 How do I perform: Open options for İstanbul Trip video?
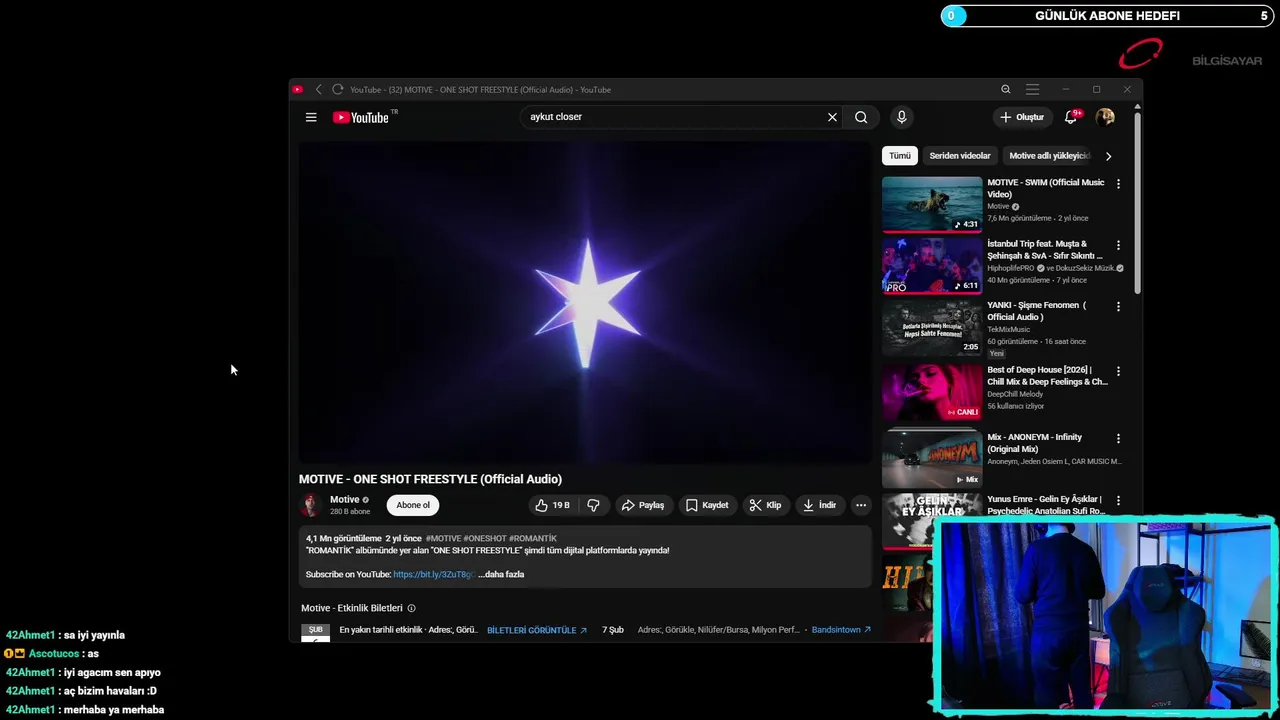(x=1118, y=245)
